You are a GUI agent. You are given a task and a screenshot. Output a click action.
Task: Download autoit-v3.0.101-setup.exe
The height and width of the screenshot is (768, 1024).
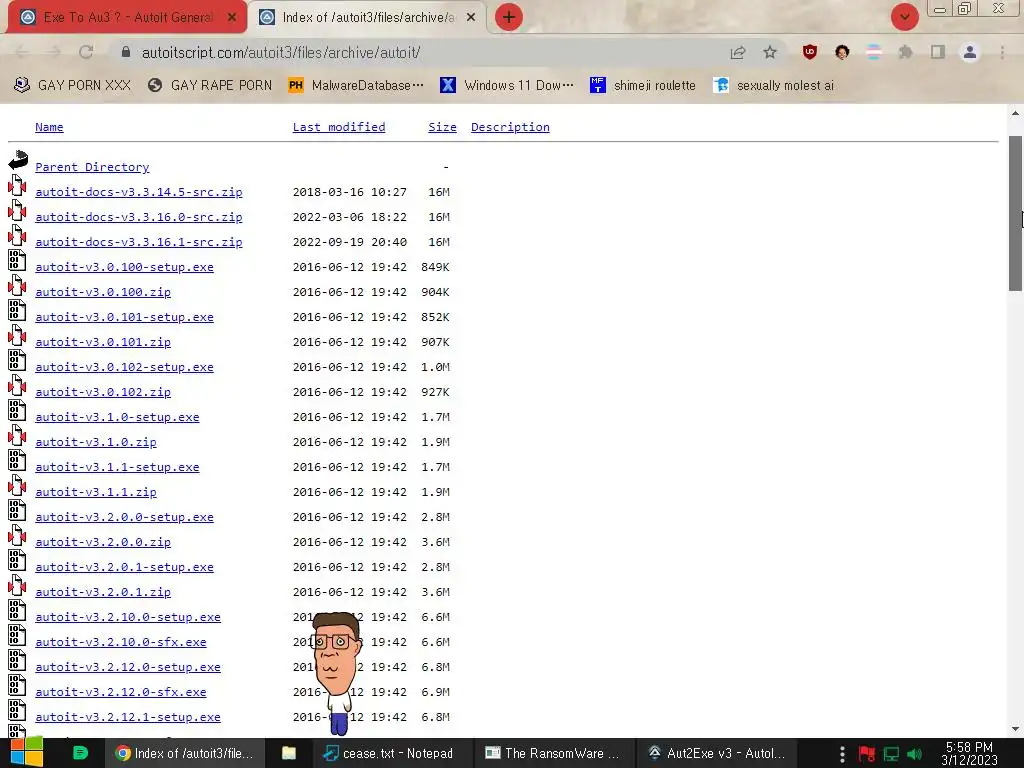(x=124, y=317)
